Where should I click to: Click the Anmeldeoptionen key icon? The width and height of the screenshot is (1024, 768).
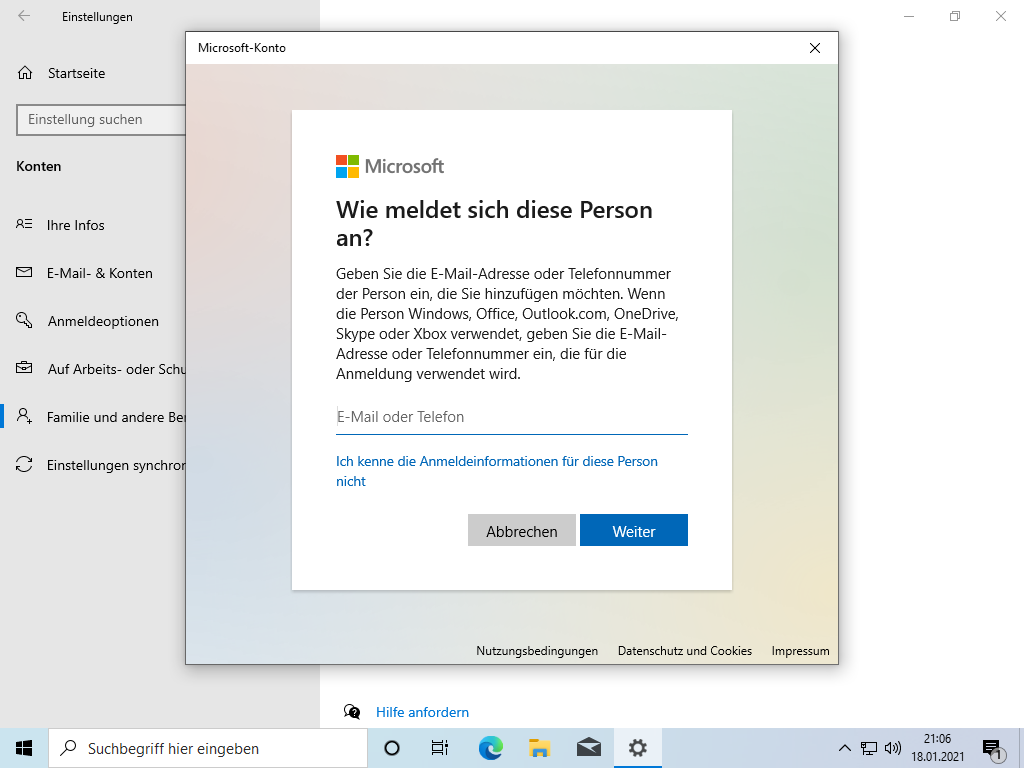click(x=24, y=320)
